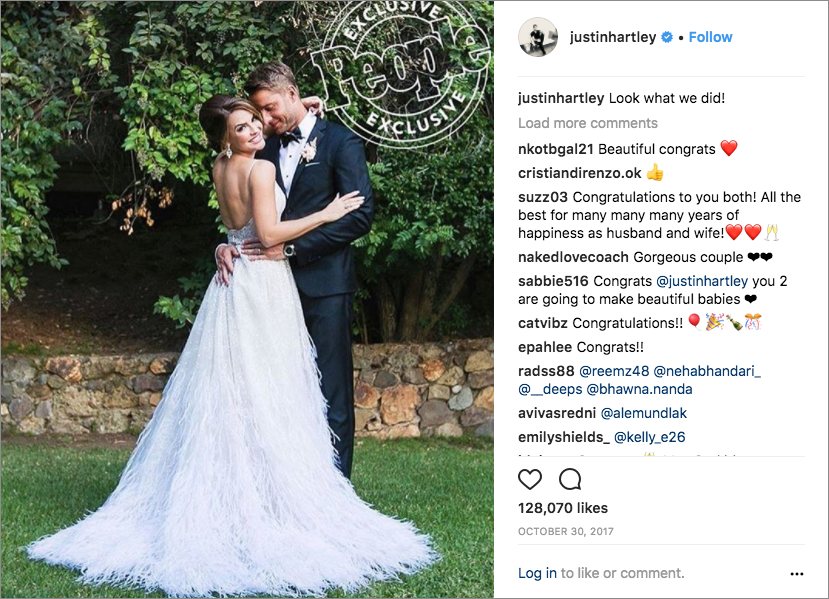829x599 pixels.
Task: Load more comments on the post
Action: [587, 123]
